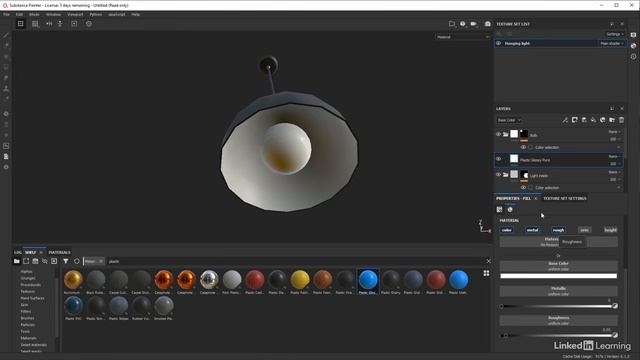Open Texture Set List Settings dropdown

pyautogui.click(x=615, y=34)
